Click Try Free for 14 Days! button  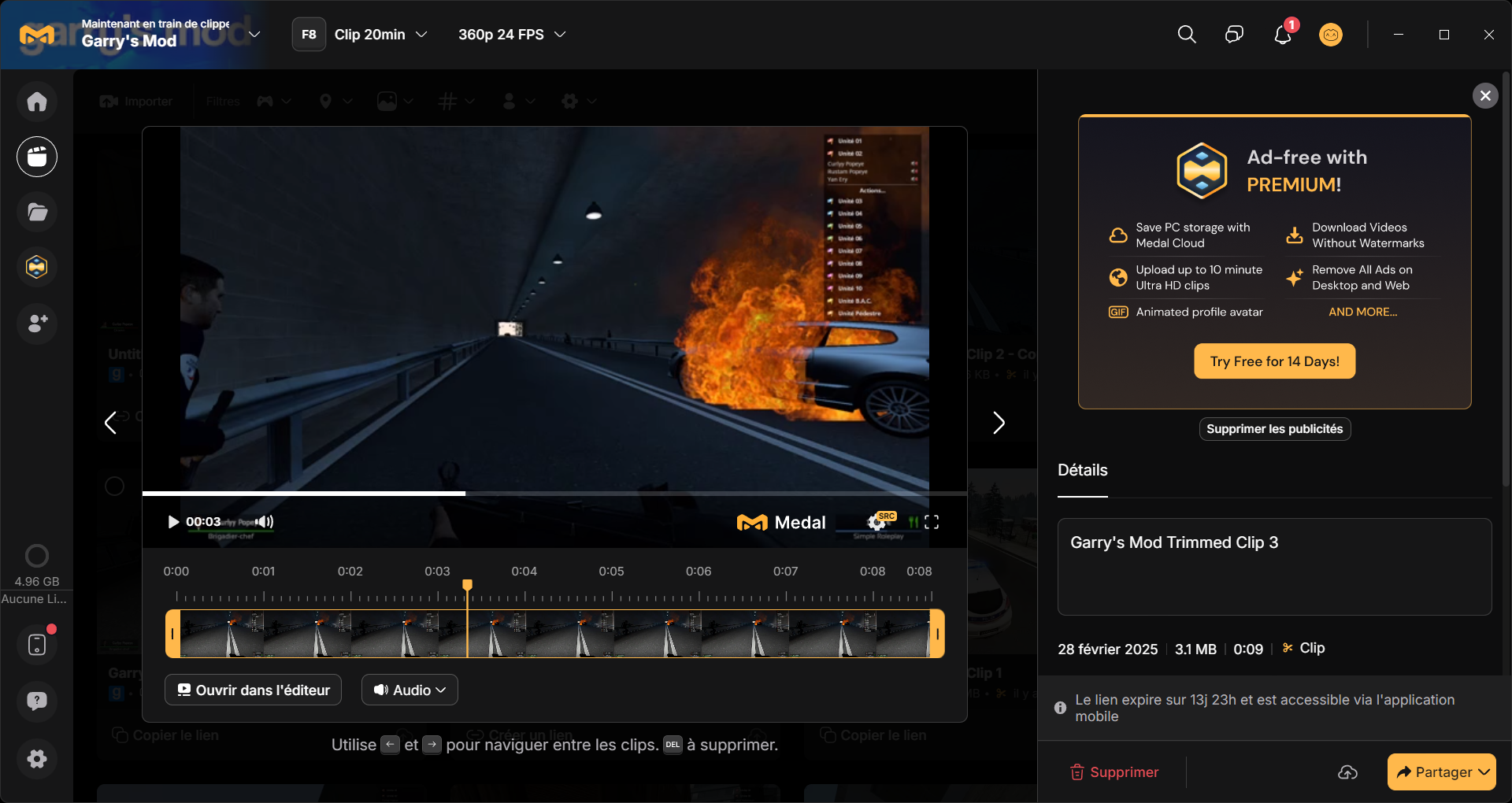click(x=1274, y=361)
